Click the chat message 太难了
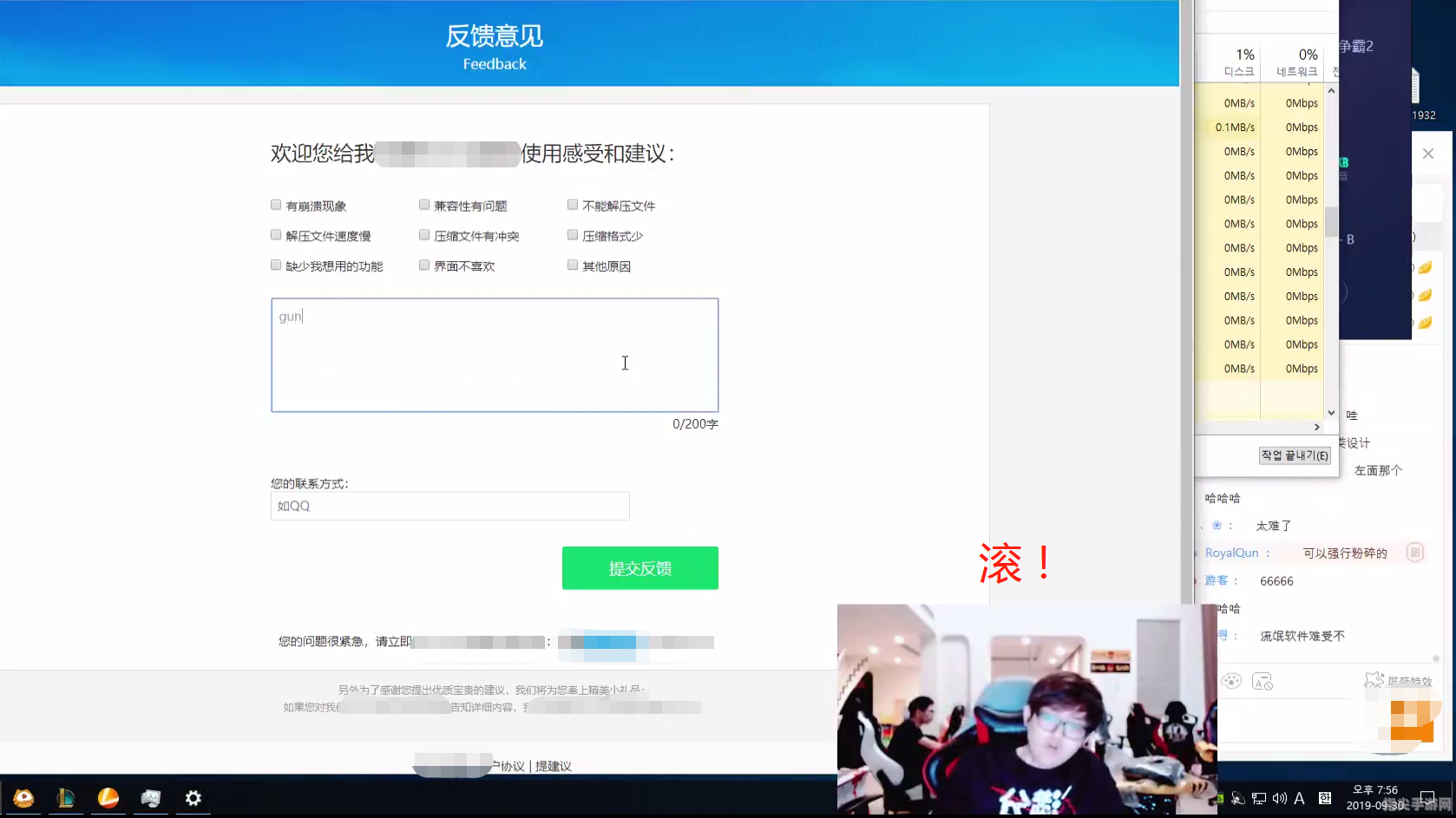Screen dimensions: 1456x818 1274,526
